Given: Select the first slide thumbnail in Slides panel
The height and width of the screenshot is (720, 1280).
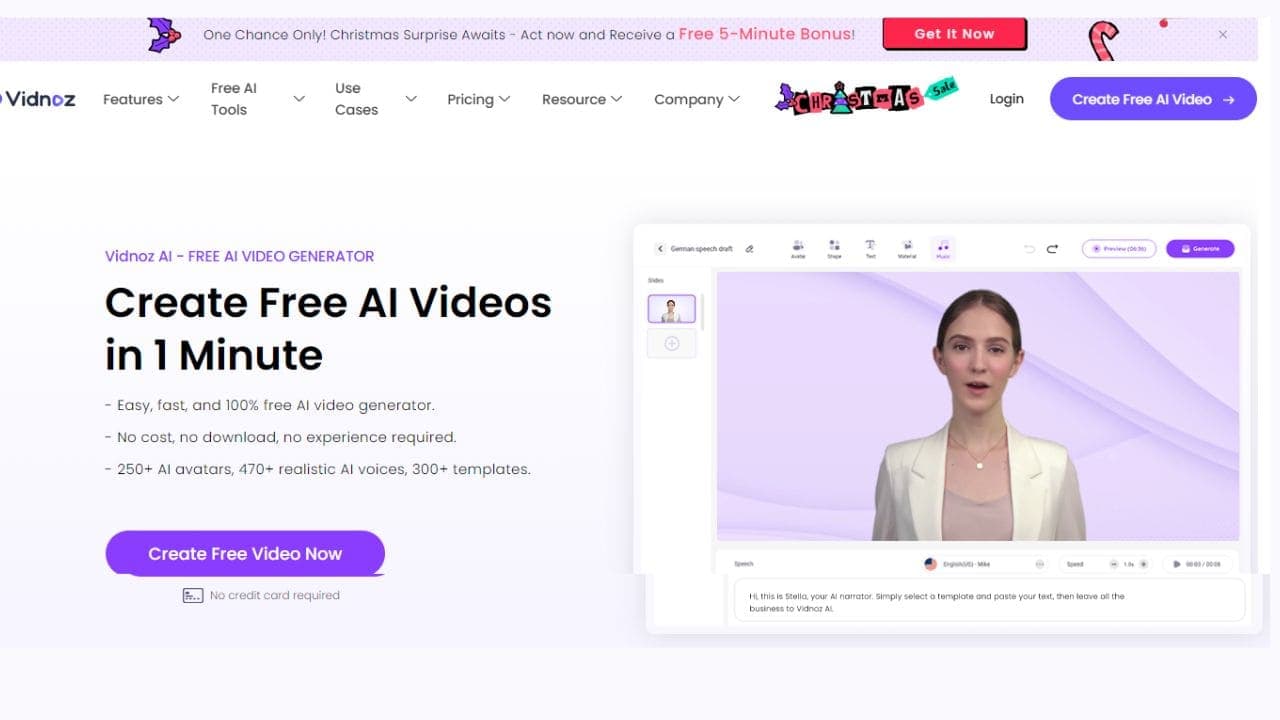Looking at the screenshot, I should point(671,308).
